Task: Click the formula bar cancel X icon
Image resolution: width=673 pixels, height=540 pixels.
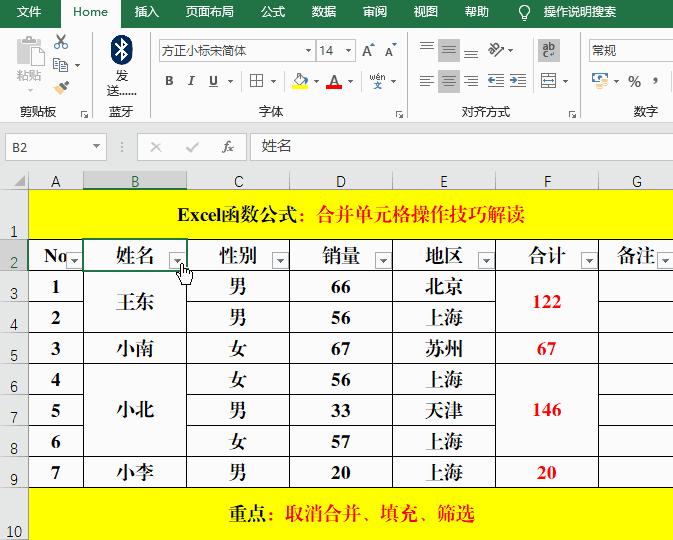Action: [156, 147]
